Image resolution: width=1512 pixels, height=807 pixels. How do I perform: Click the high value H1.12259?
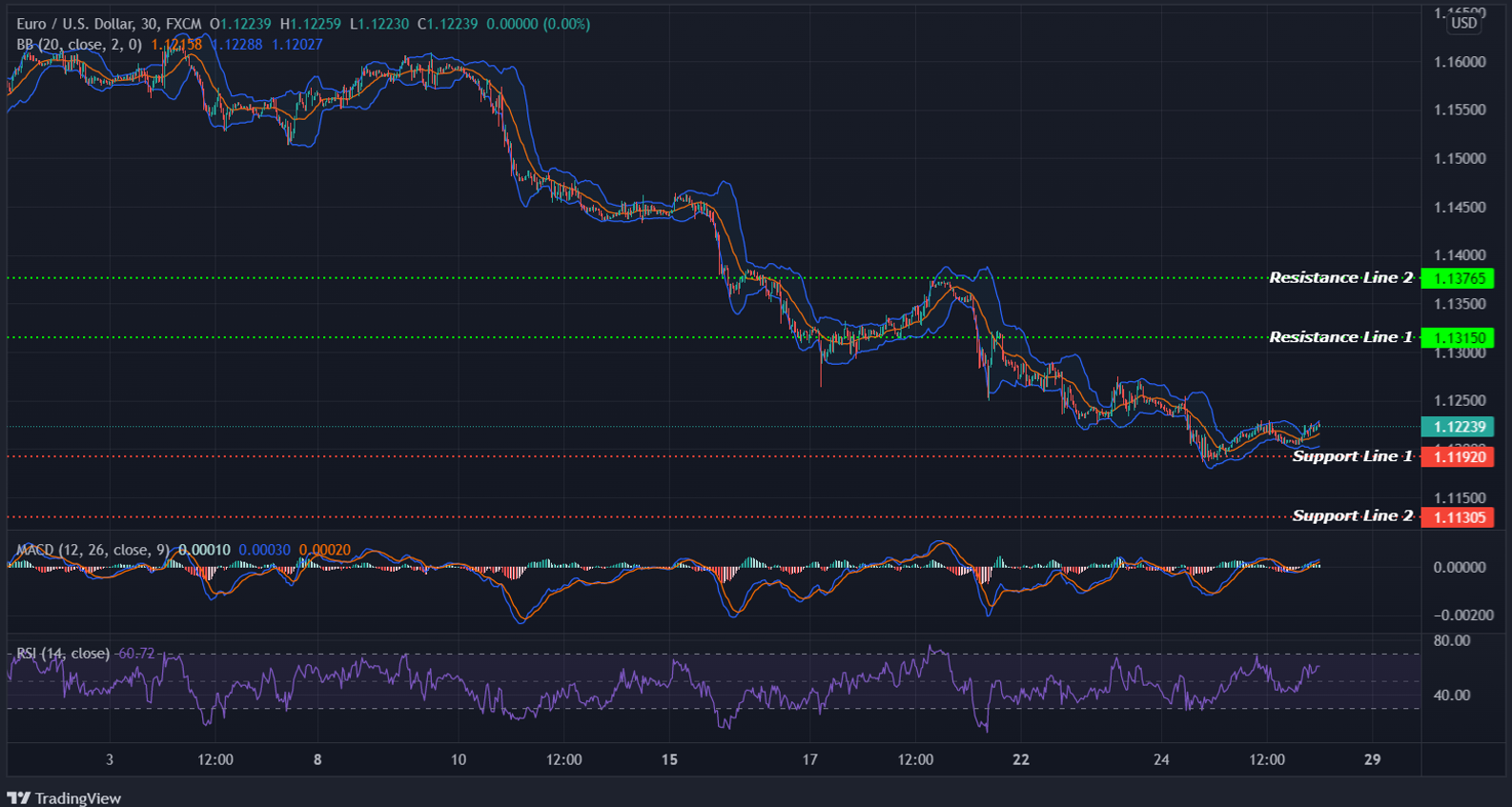pos(311,24)
